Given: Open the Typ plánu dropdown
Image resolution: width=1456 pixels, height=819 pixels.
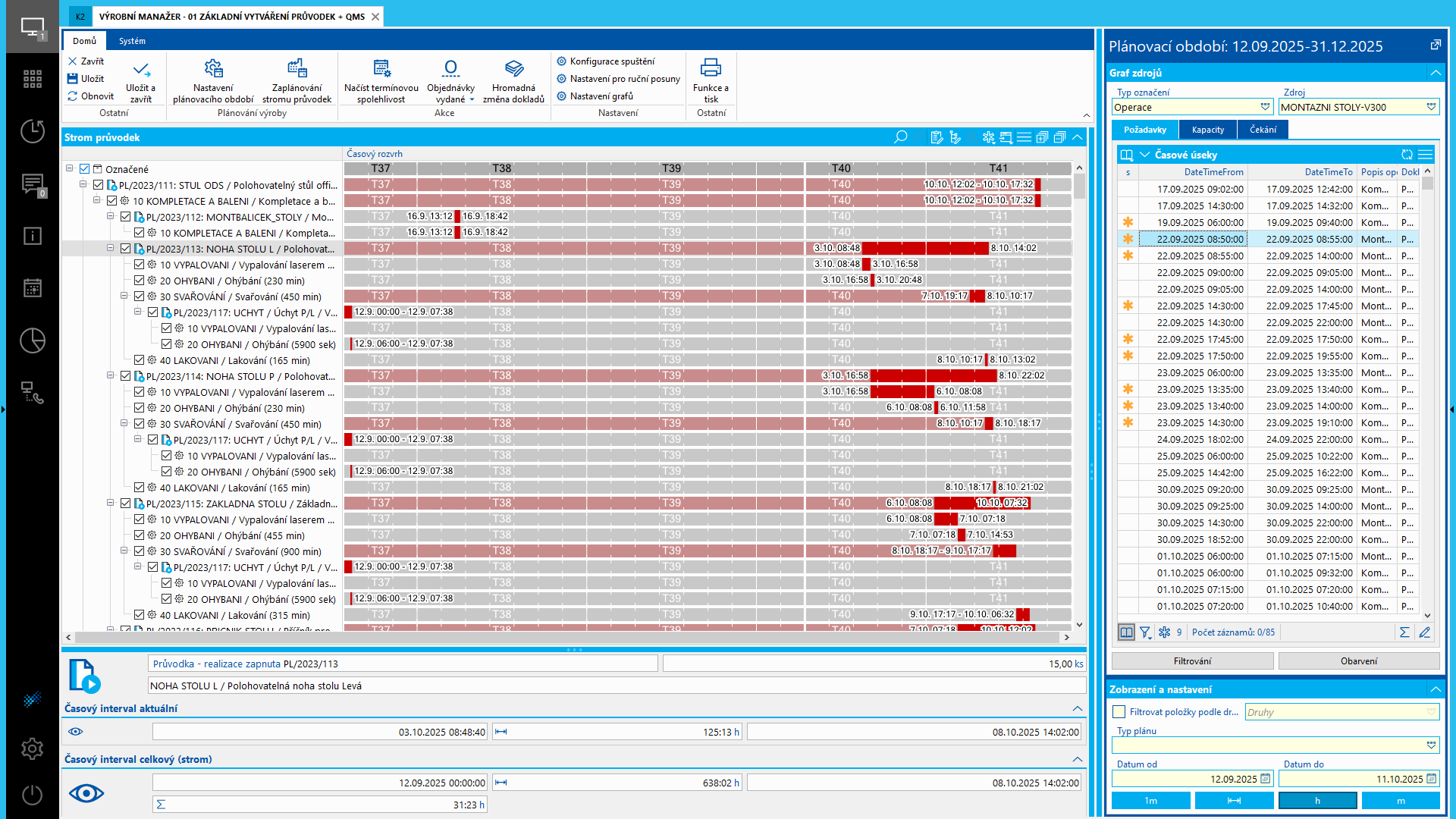Looking at the screenshot, I should (x=1431, y=745).
